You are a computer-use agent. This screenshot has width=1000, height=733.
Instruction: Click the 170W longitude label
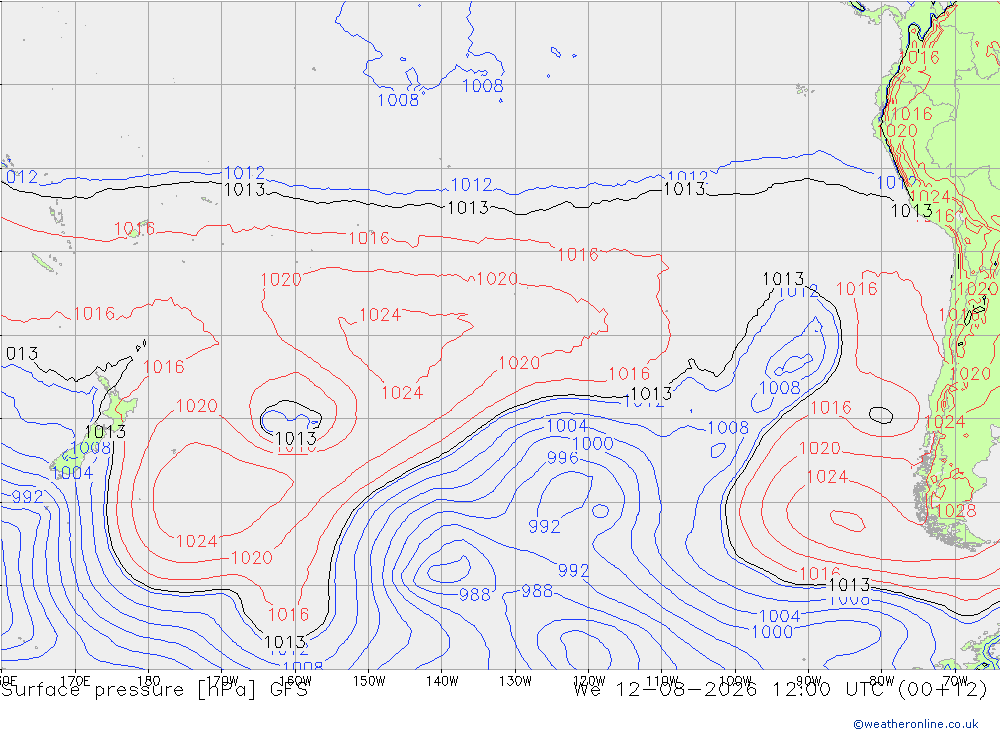click(x=222, y=681)
